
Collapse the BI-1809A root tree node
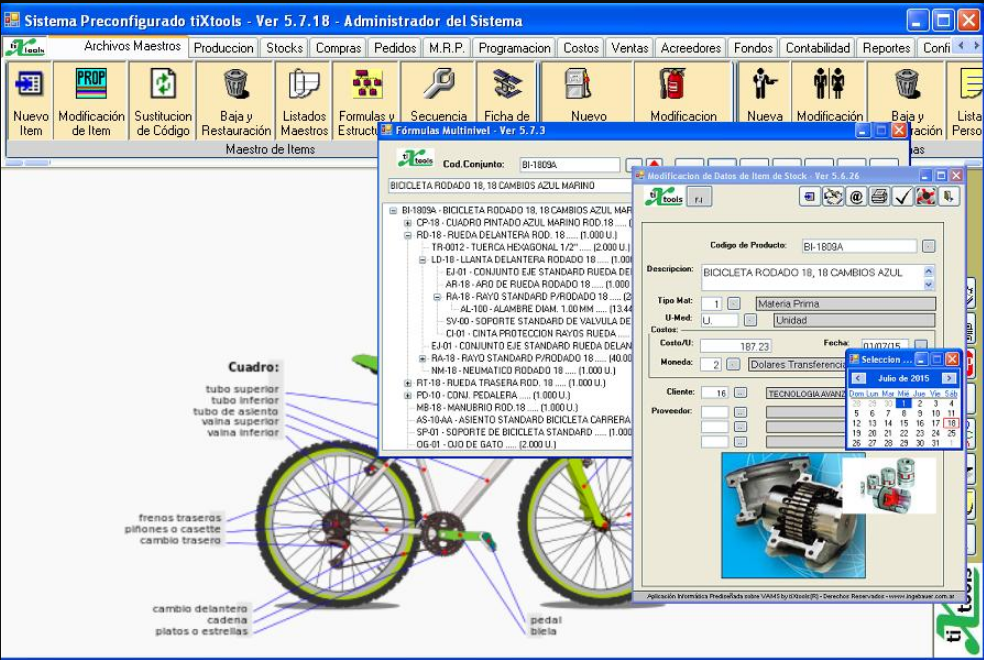point(393,210)
